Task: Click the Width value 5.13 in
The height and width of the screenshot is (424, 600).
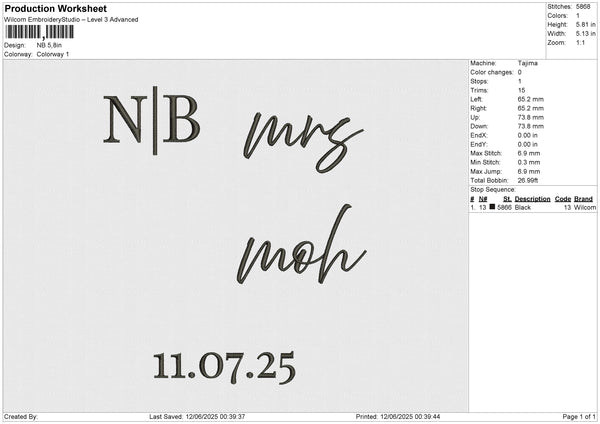Action: [585, 34]
